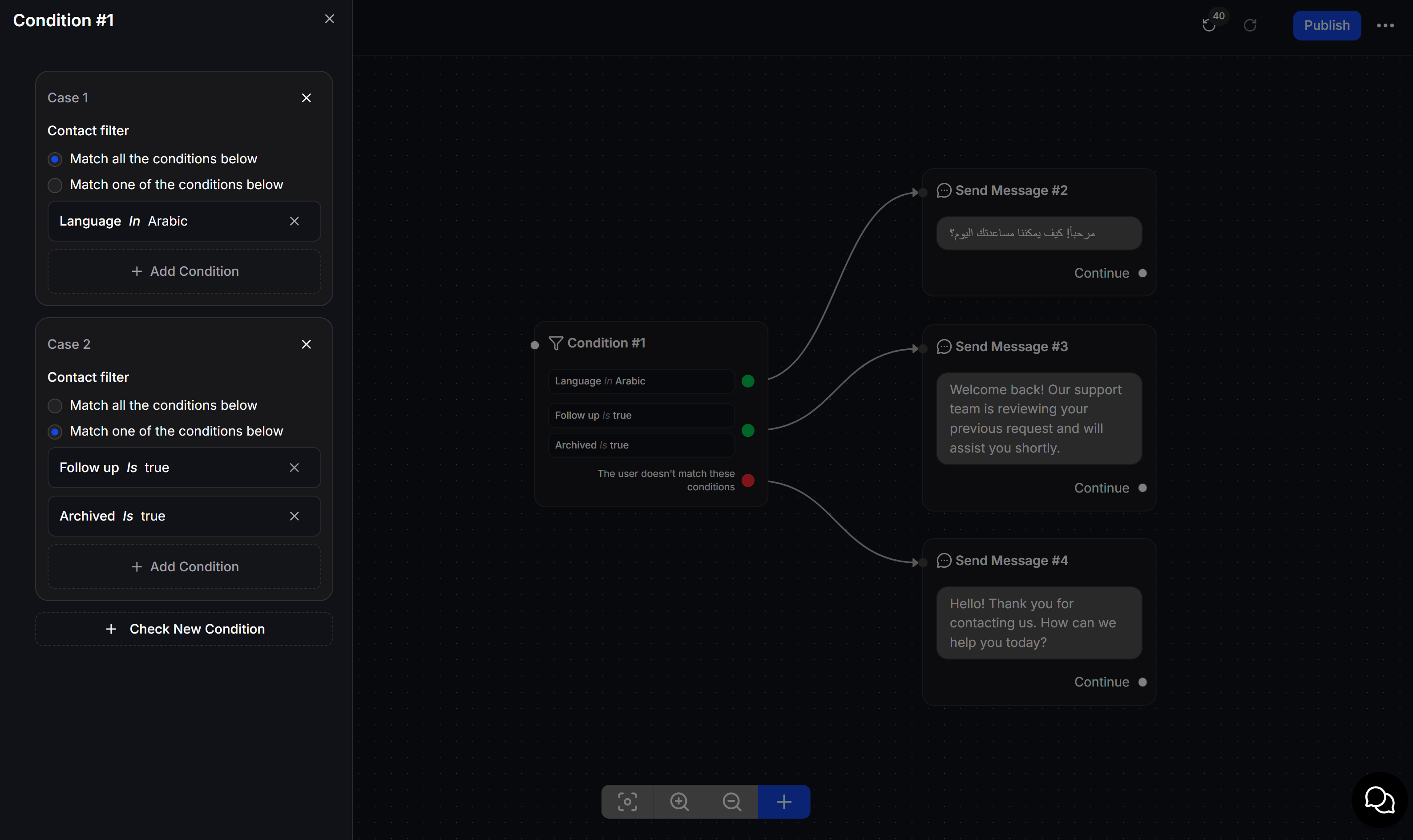Click Check New Condition button
The width and height of the screenshot is (1413, 840).
(185, 629)
